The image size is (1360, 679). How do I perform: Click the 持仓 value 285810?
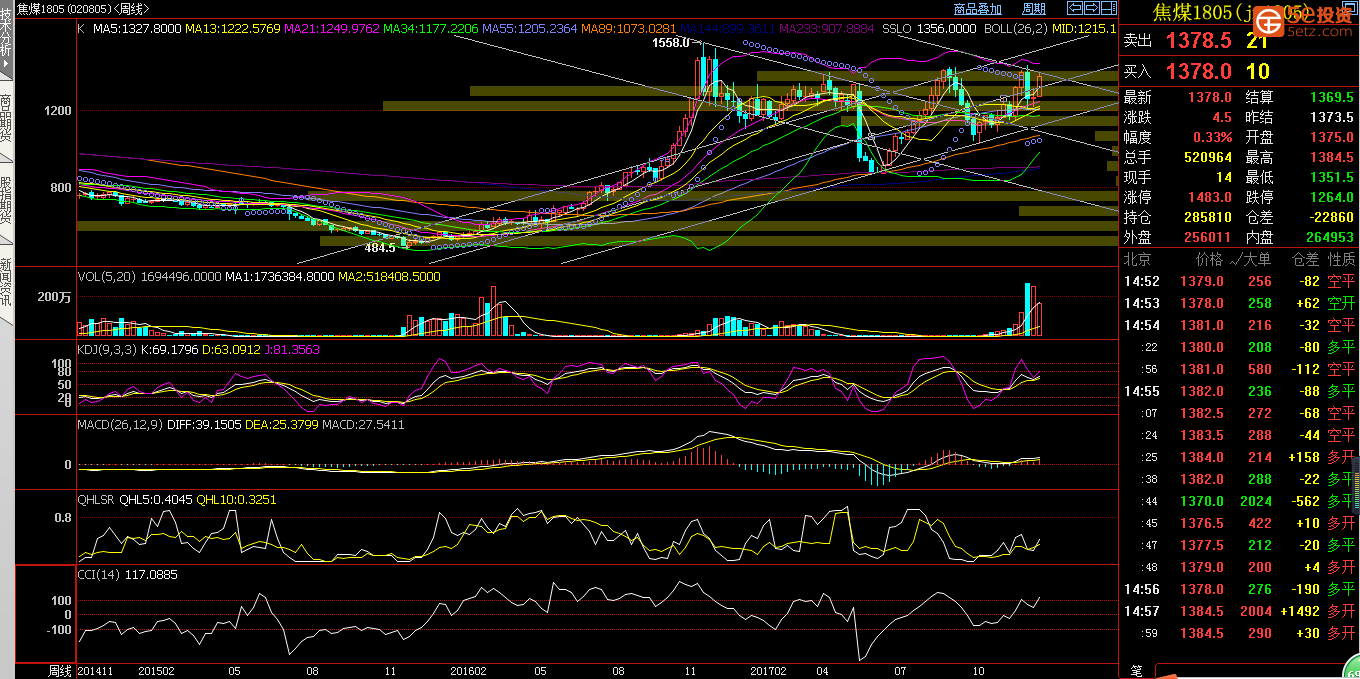pos(1207,217)
